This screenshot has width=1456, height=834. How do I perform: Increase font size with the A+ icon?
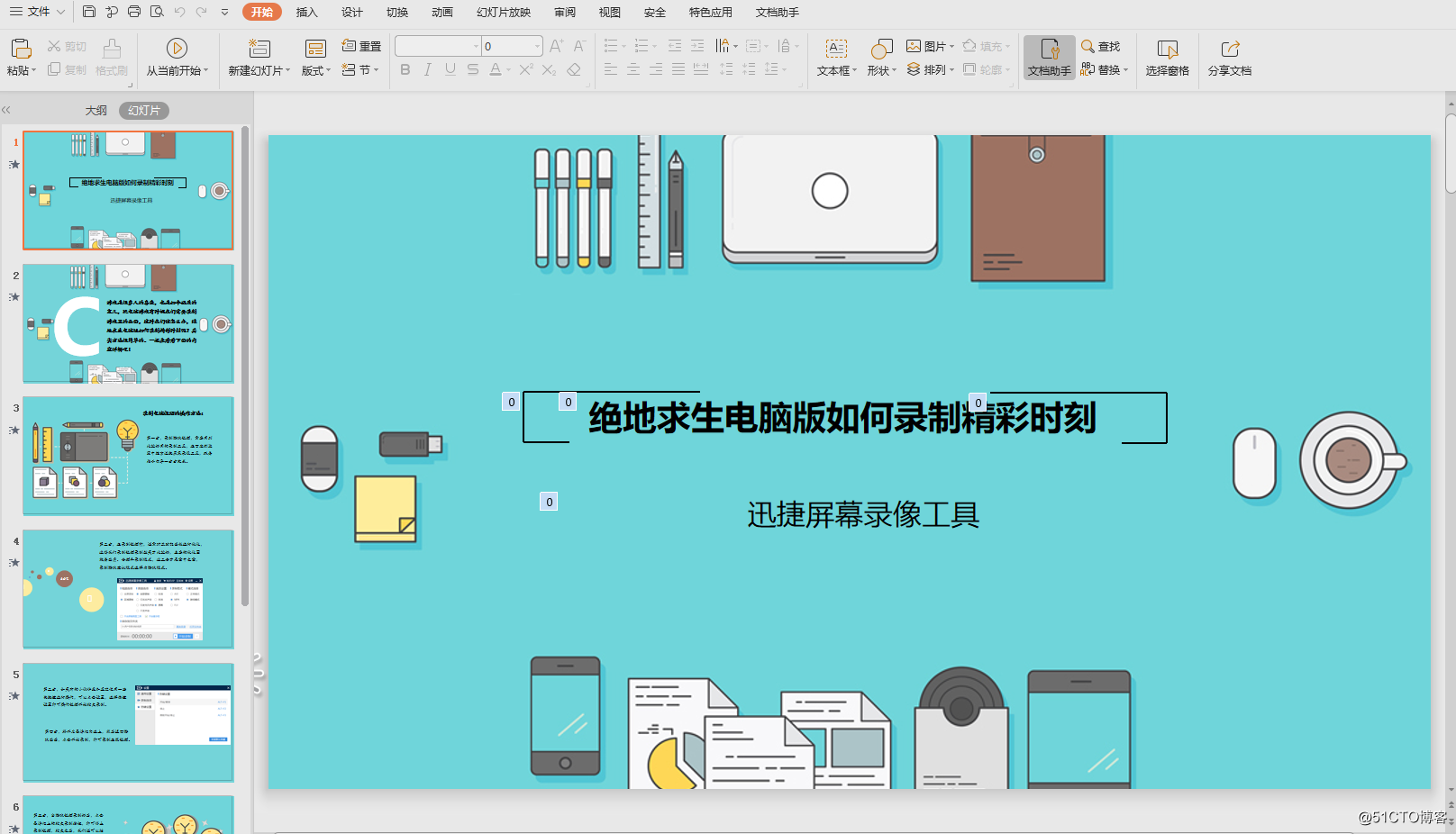(x=557, y=46)
